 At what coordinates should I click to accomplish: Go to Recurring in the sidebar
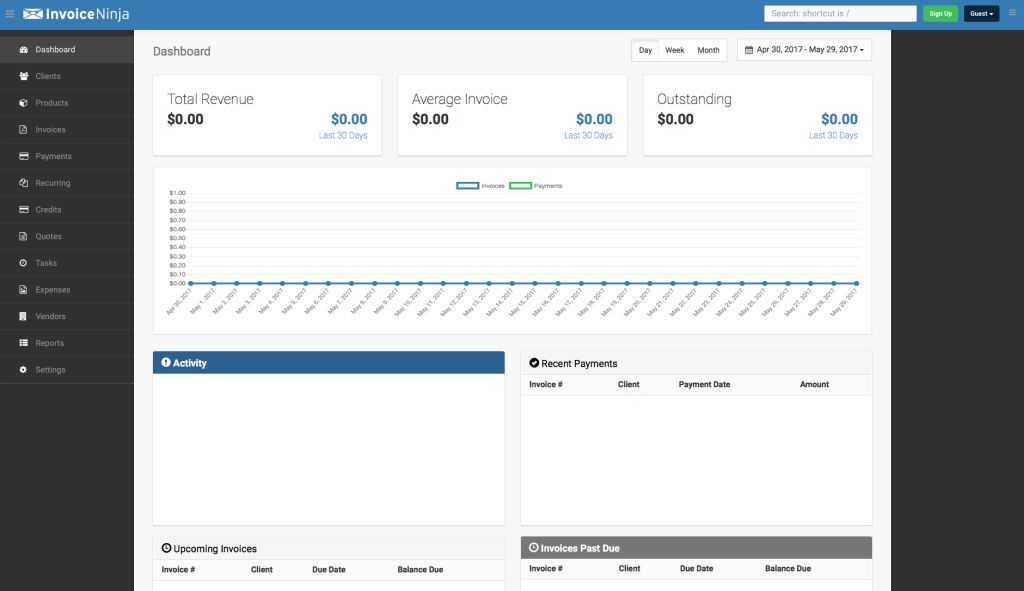(67, 184)
